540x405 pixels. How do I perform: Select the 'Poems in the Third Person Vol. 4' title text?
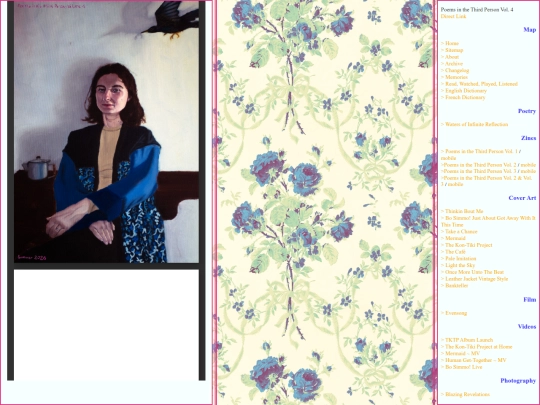477,10
